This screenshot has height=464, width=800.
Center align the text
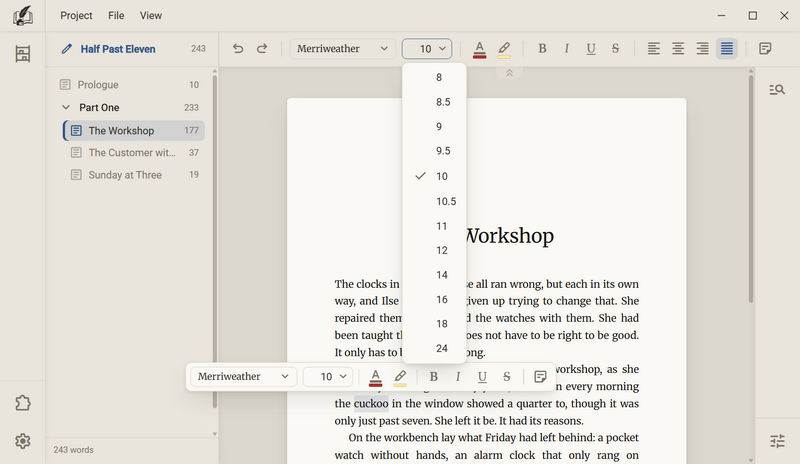[678, 48]
